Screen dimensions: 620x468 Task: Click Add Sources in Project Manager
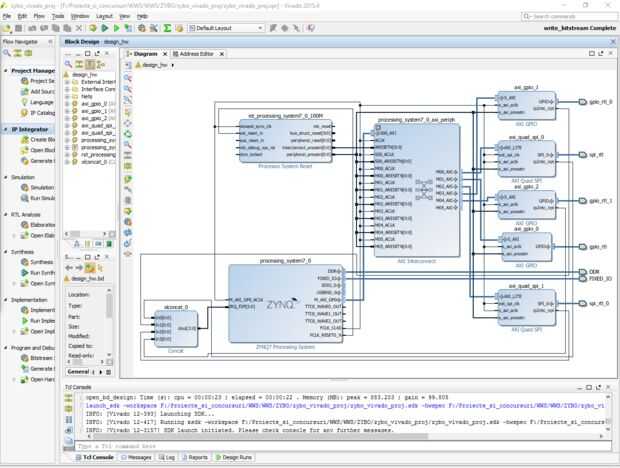[42, 92]
